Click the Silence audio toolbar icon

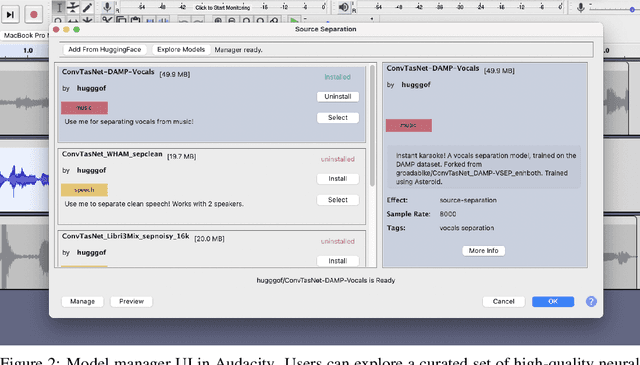click(164, 20)
